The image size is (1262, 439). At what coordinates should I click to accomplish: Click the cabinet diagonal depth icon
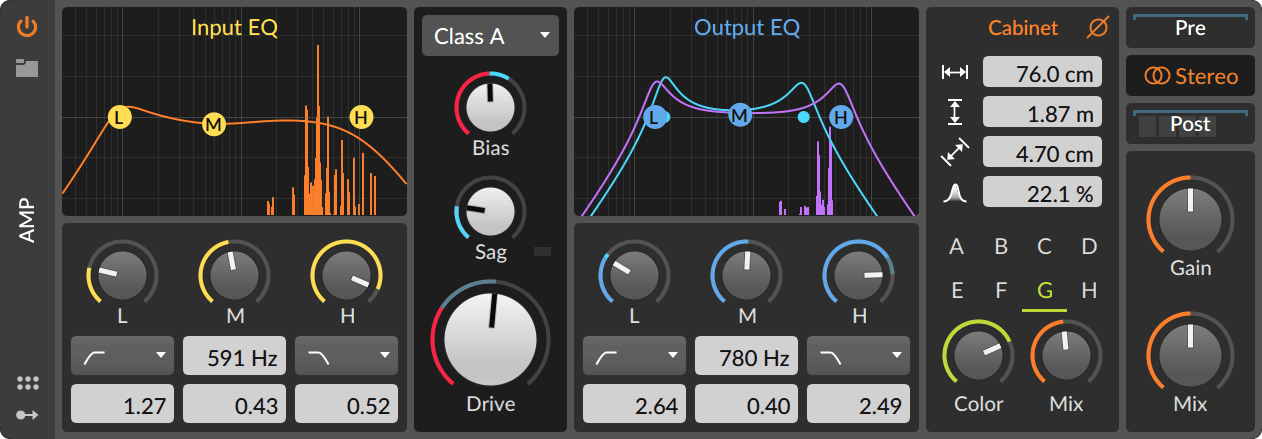pos(955,152)
